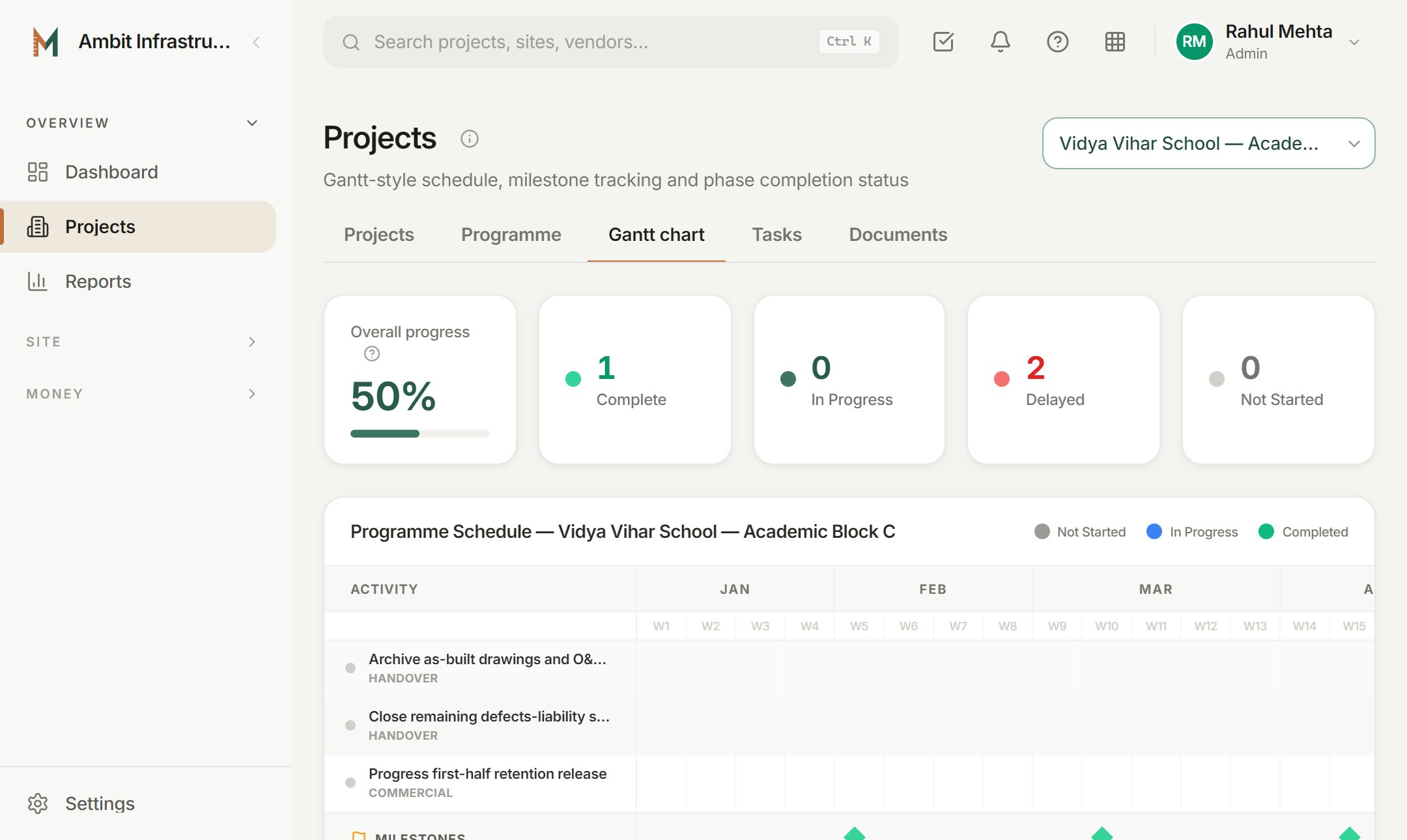This screenshot has height=840, width=1407.
Task: Open the Vidya Vihar School project dropdown
Action: (1209, 143)
